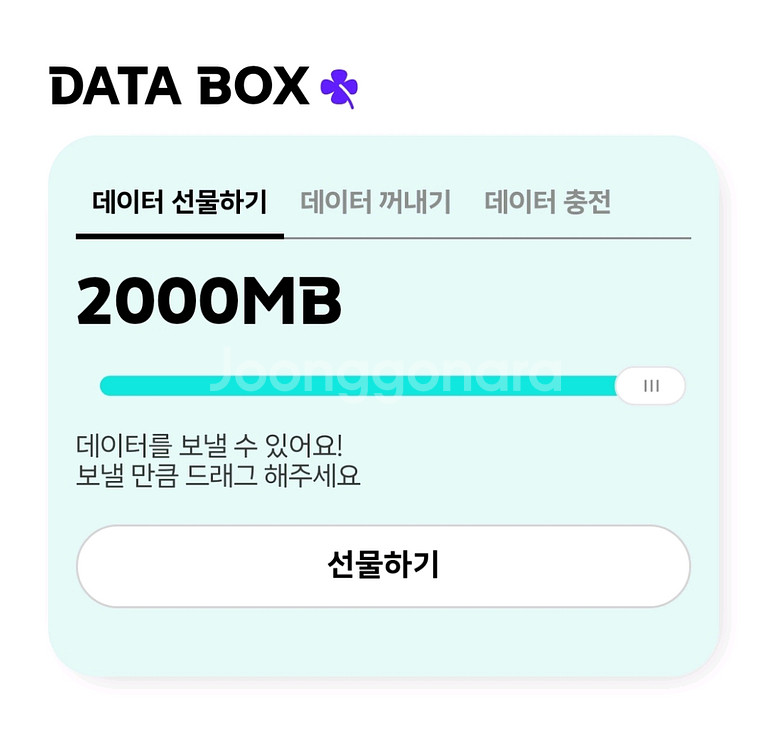Click the purple clover icon
The height and width of the screenshot is (750, 768).
coord(339,88)
